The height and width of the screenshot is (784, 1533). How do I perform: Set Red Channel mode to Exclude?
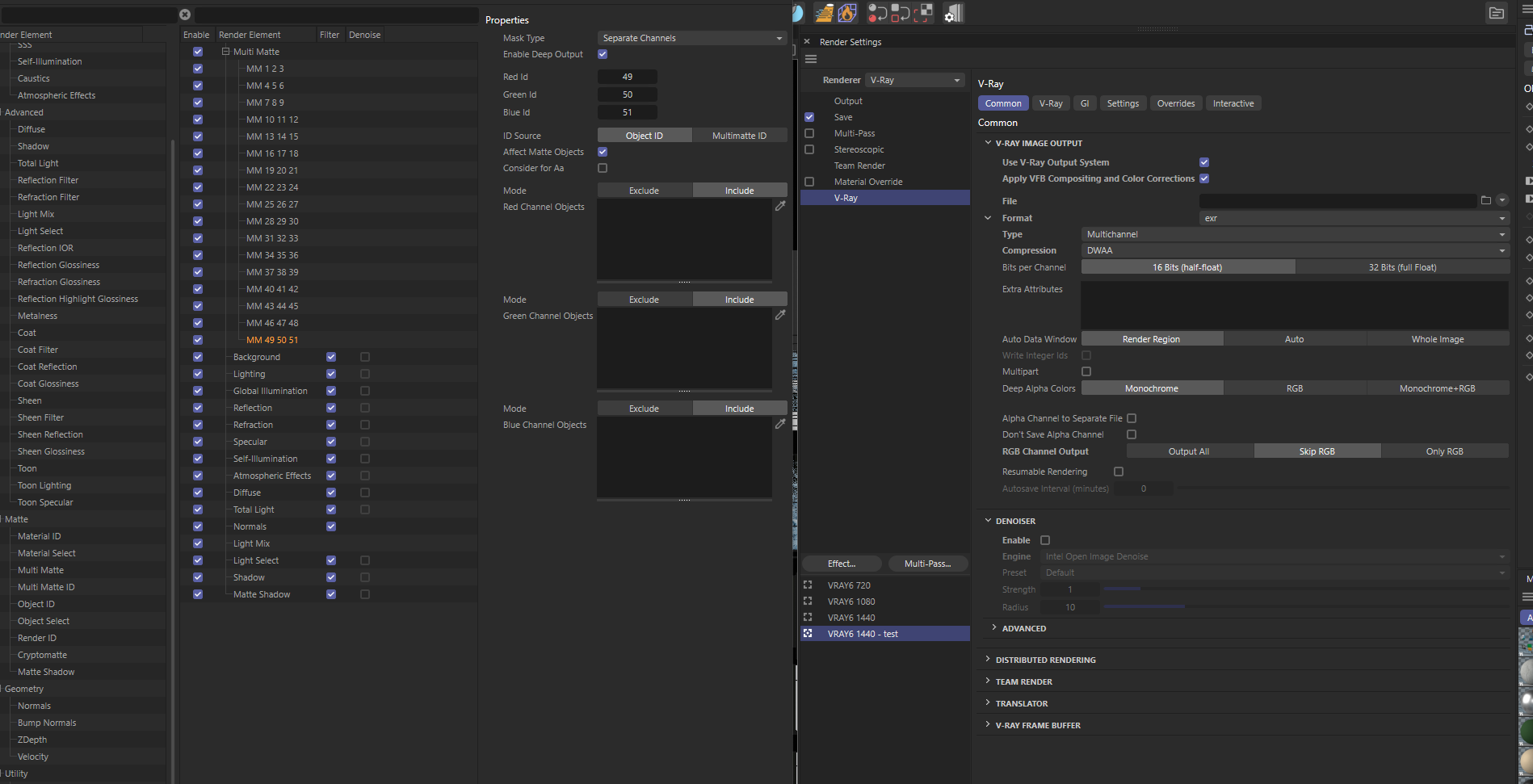[x=644, y=191]
